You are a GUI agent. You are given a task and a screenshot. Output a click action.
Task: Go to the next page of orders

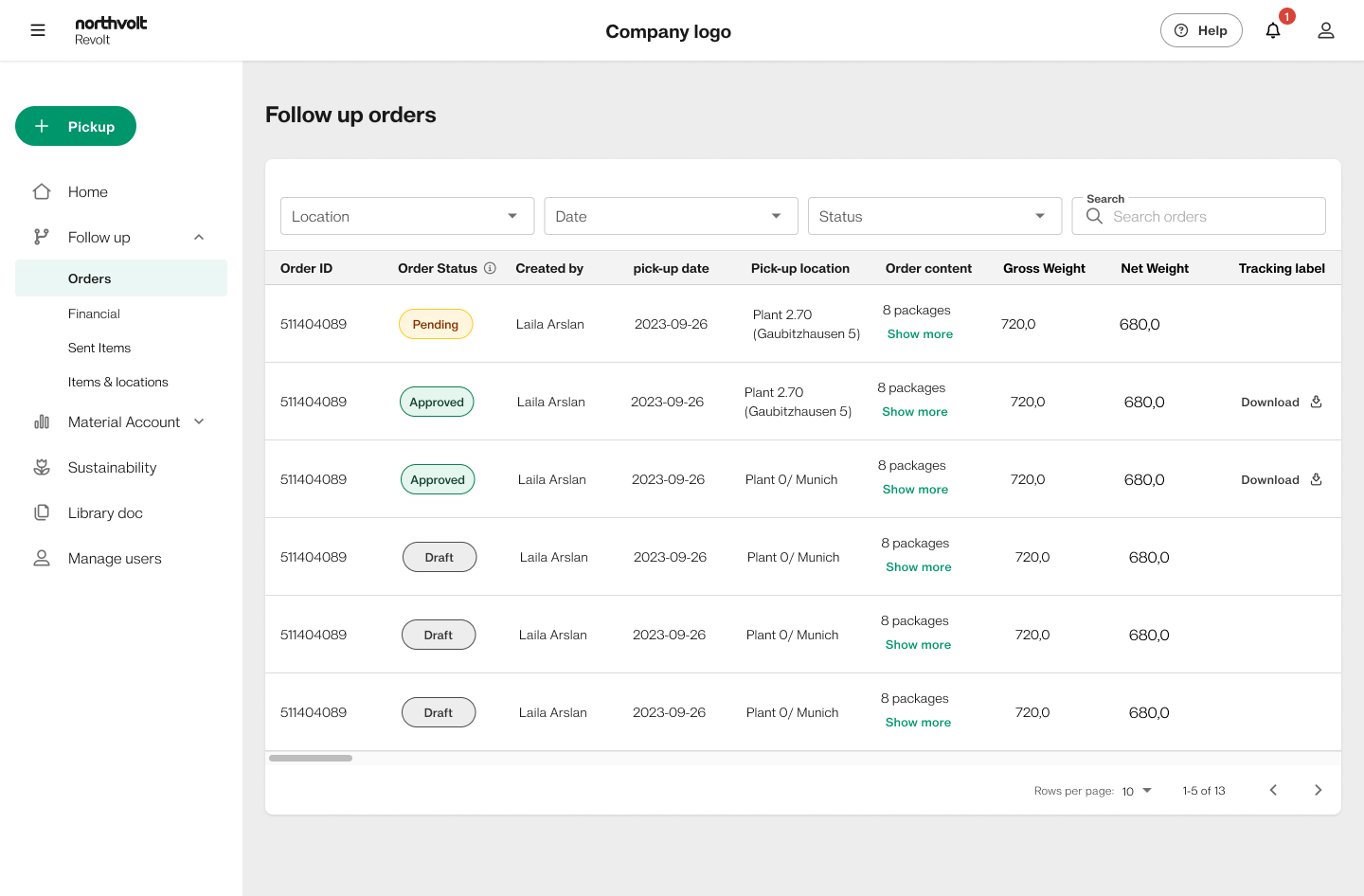pos(1318,790)
